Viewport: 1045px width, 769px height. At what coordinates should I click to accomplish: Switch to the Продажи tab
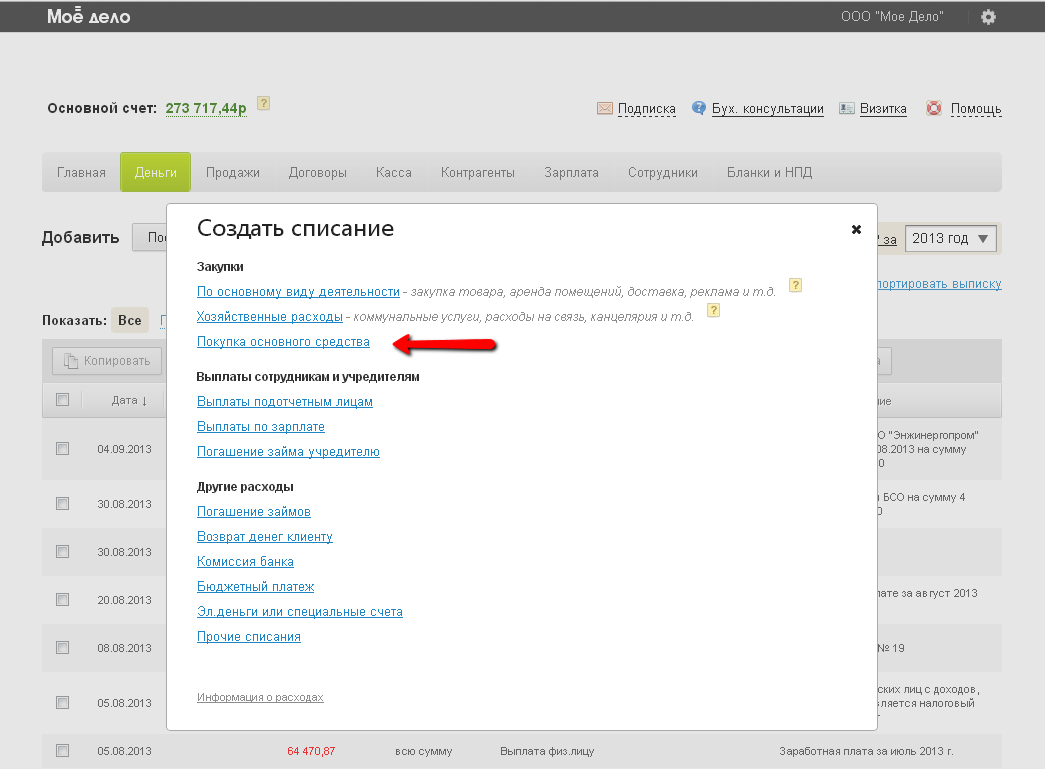pyautogui.click(x=233, y=173)
